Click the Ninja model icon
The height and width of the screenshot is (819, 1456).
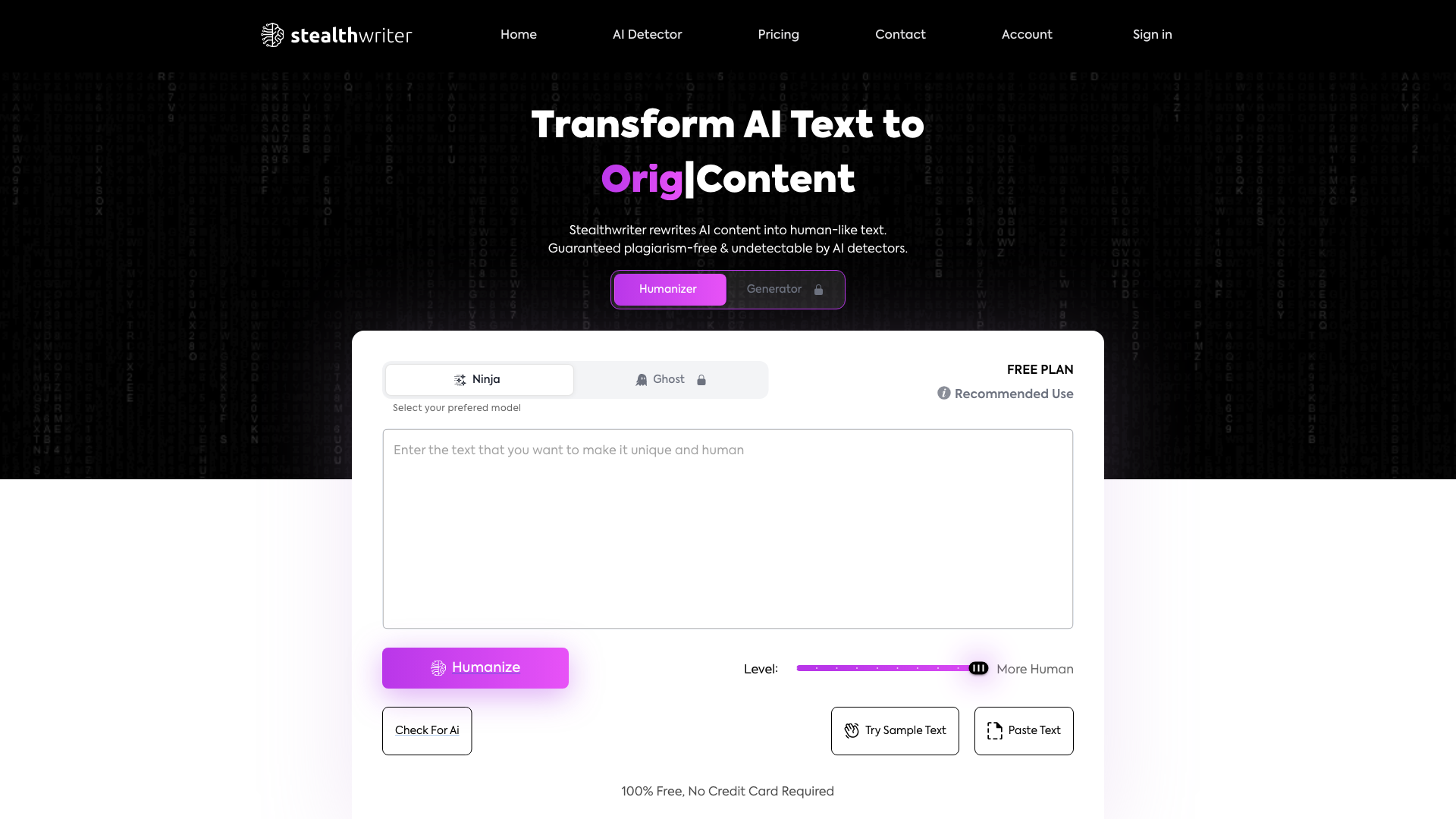click(459, 379)
